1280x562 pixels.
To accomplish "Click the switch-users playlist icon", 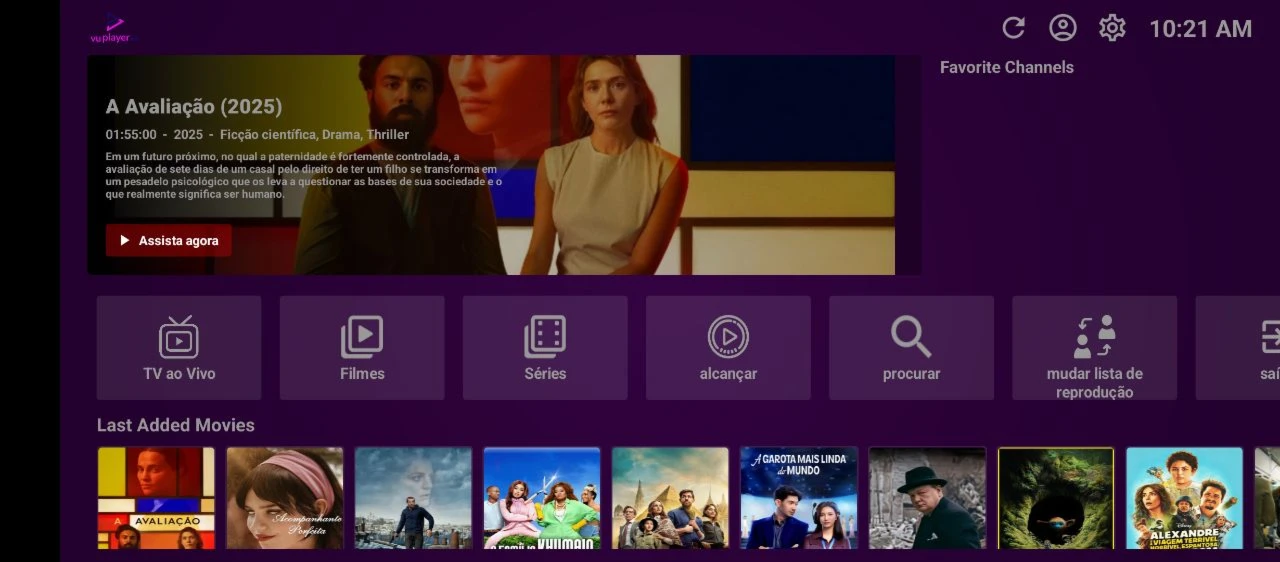I will [x=1094, y=337].
